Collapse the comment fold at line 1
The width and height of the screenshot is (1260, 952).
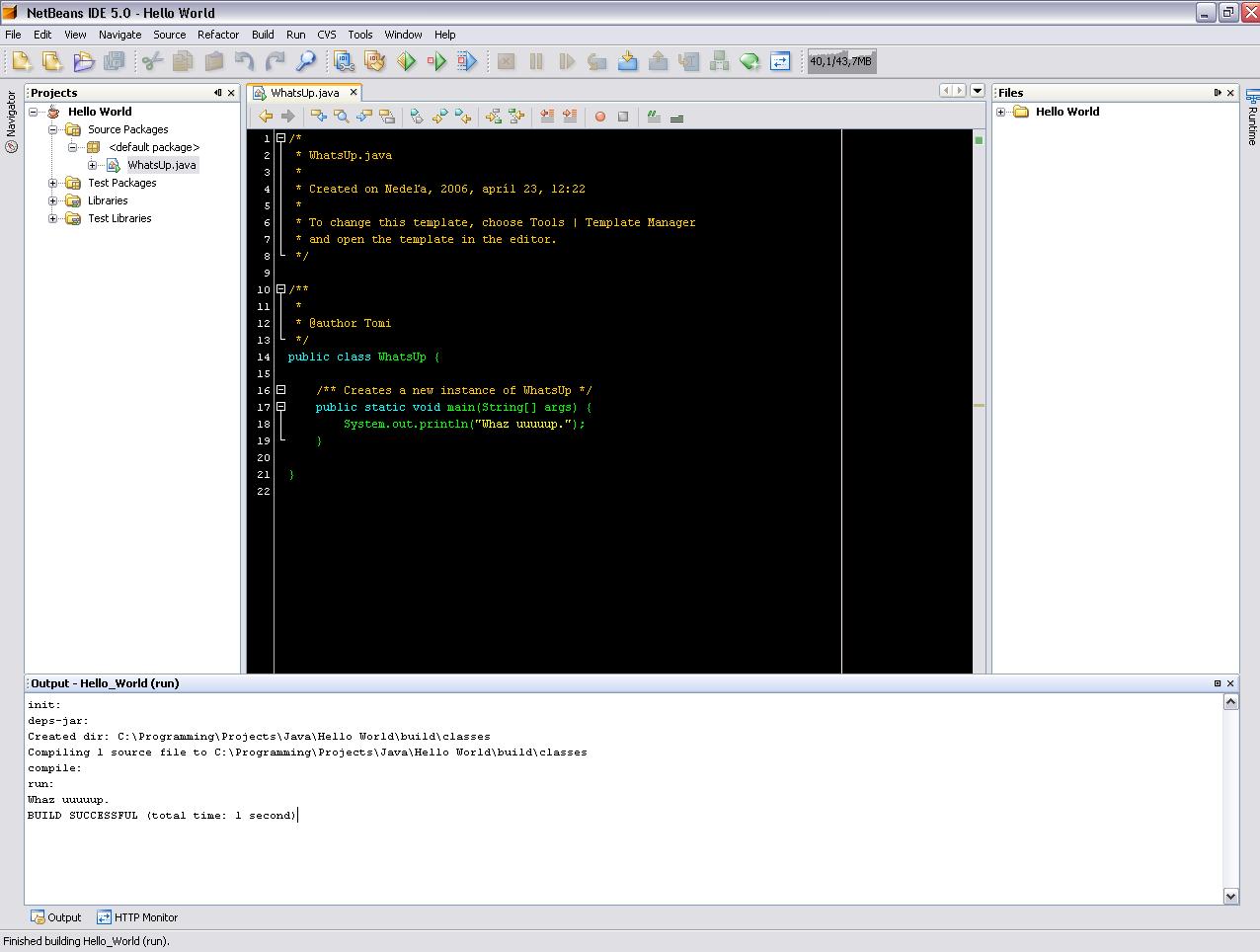(281, 138)
